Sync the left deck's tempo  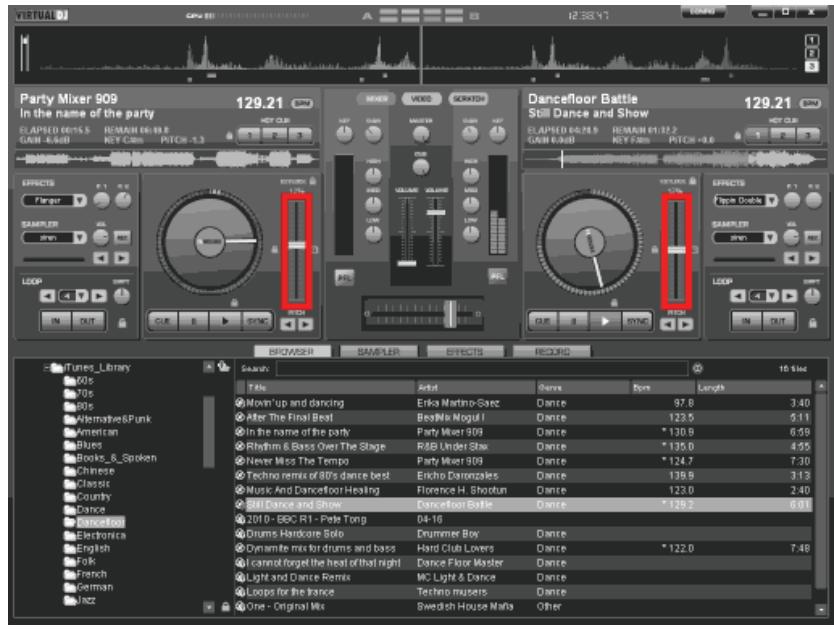(257, 321)
